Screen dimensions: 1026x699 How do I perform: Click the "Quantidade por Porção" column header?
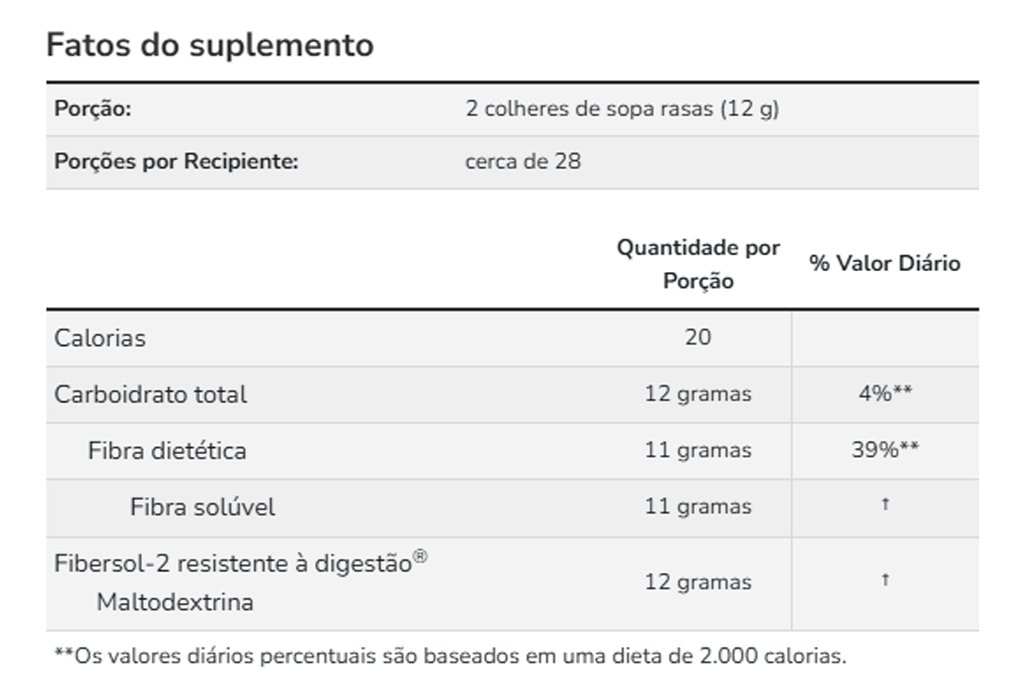(x=698, y=264)
